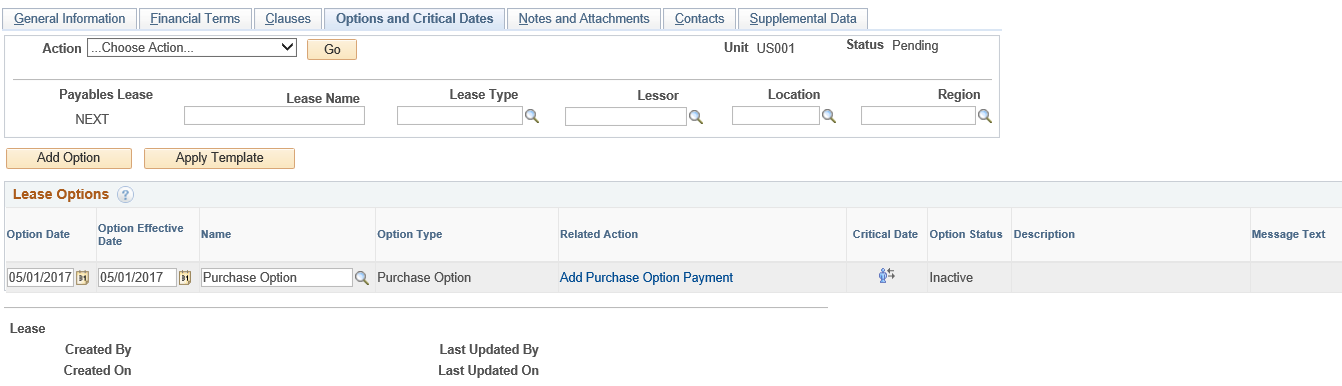The image size is (1342, 386).
Task: Open lookup for Lease Type field
Action: click(532, 117)
